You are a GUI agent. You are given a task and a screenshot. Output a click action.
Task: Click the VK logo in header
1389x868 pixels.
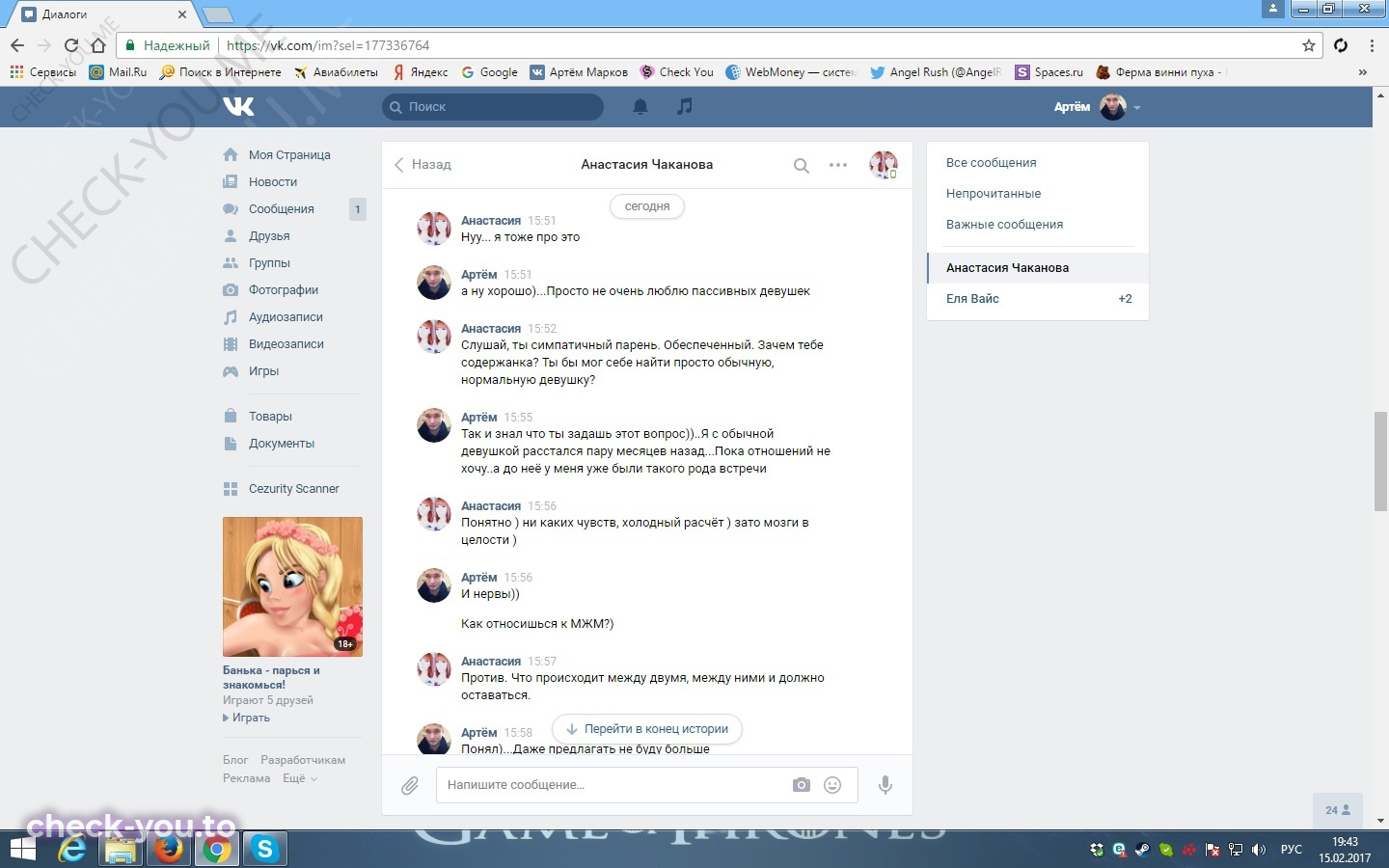point(238,106)
